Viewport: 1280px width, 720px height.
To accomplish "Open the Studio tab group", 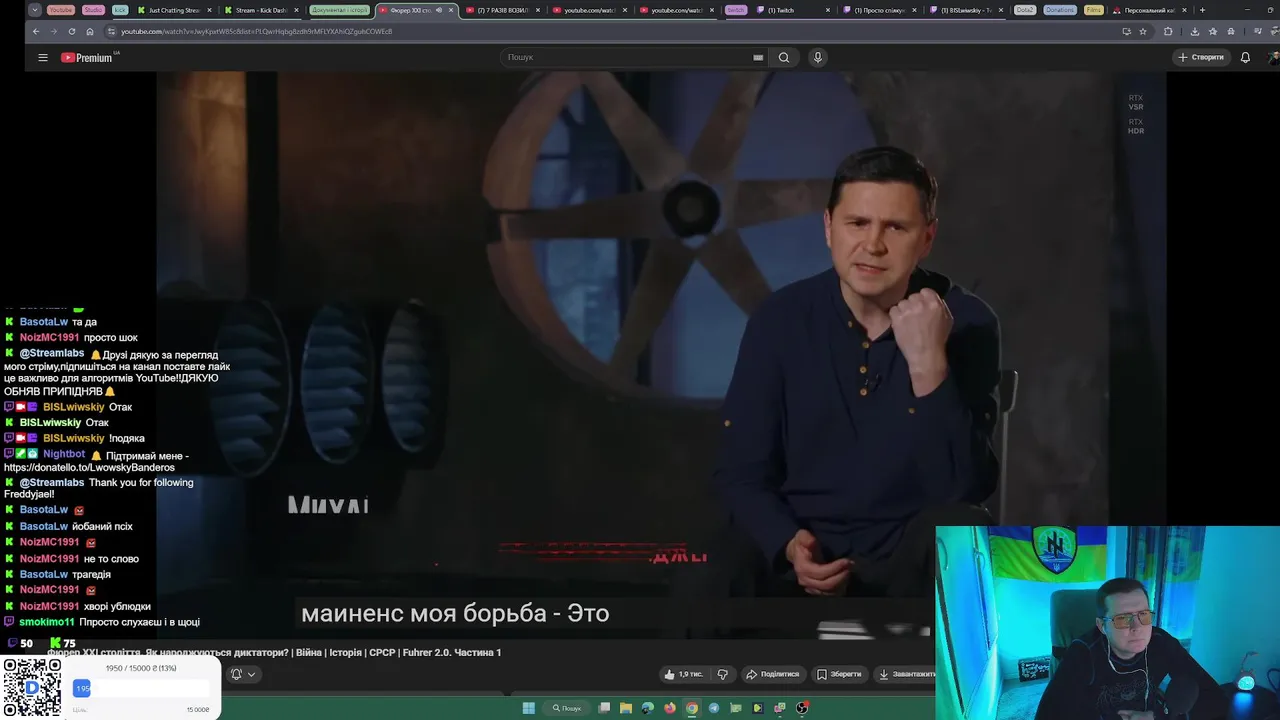I will [93, 10].
